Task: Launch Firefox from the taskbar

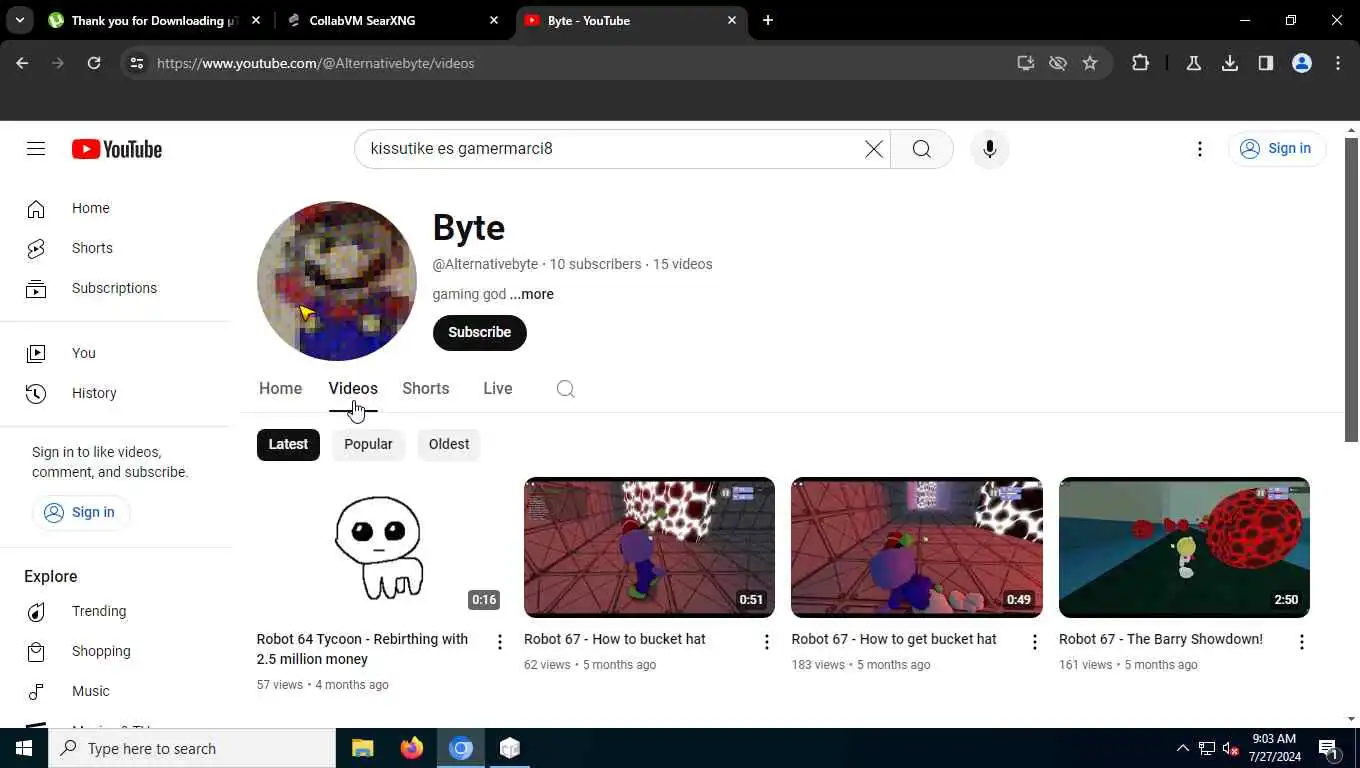Action: pyautogui.click(x=412, y=748)
